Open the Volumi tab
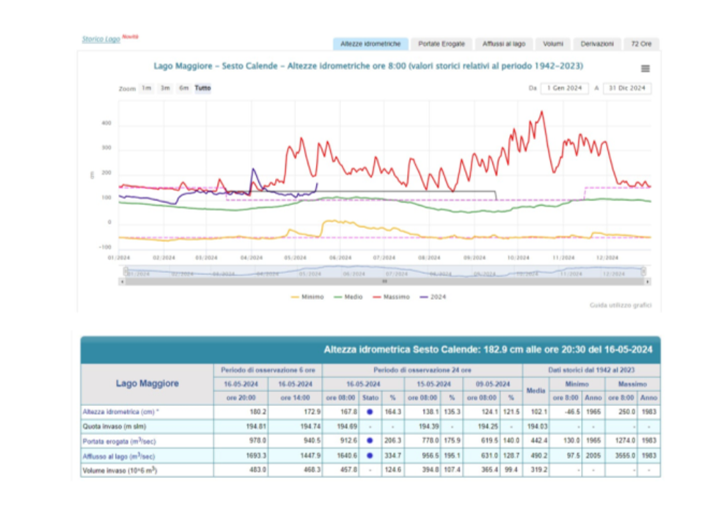Viewport: 710px width, 521px height. [553, 44]
